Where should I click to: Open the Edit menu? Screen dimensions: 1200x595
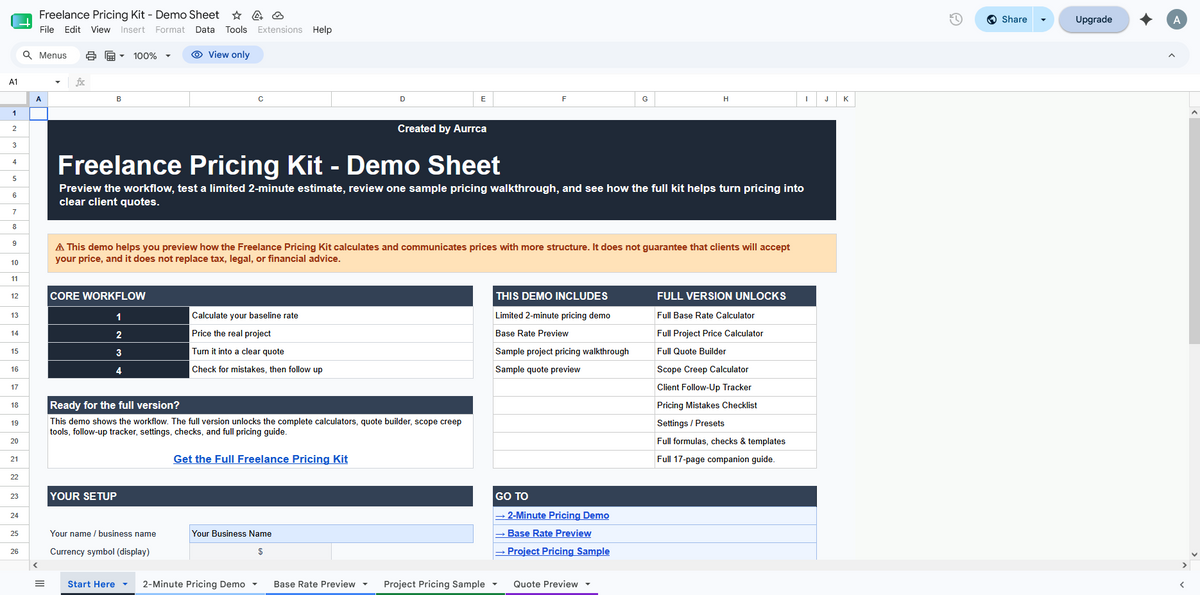pyautogui.click(x=73, y=30)
